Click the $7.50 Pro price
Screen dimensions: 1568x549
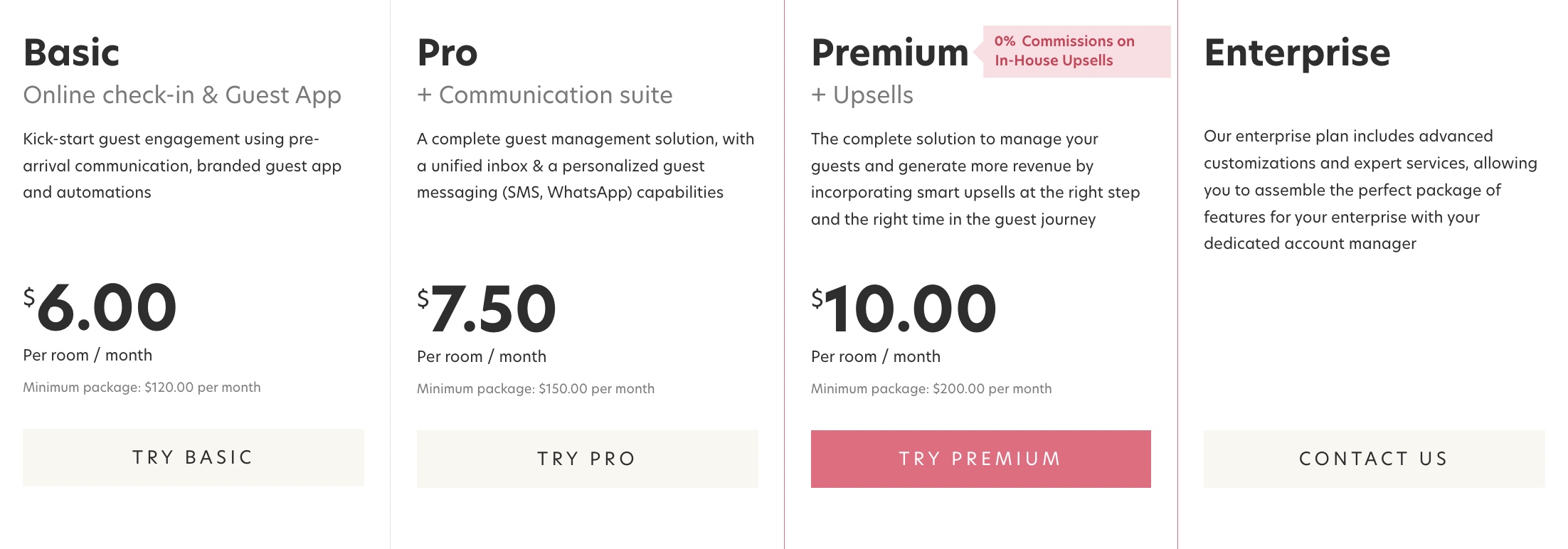(487, 308)
